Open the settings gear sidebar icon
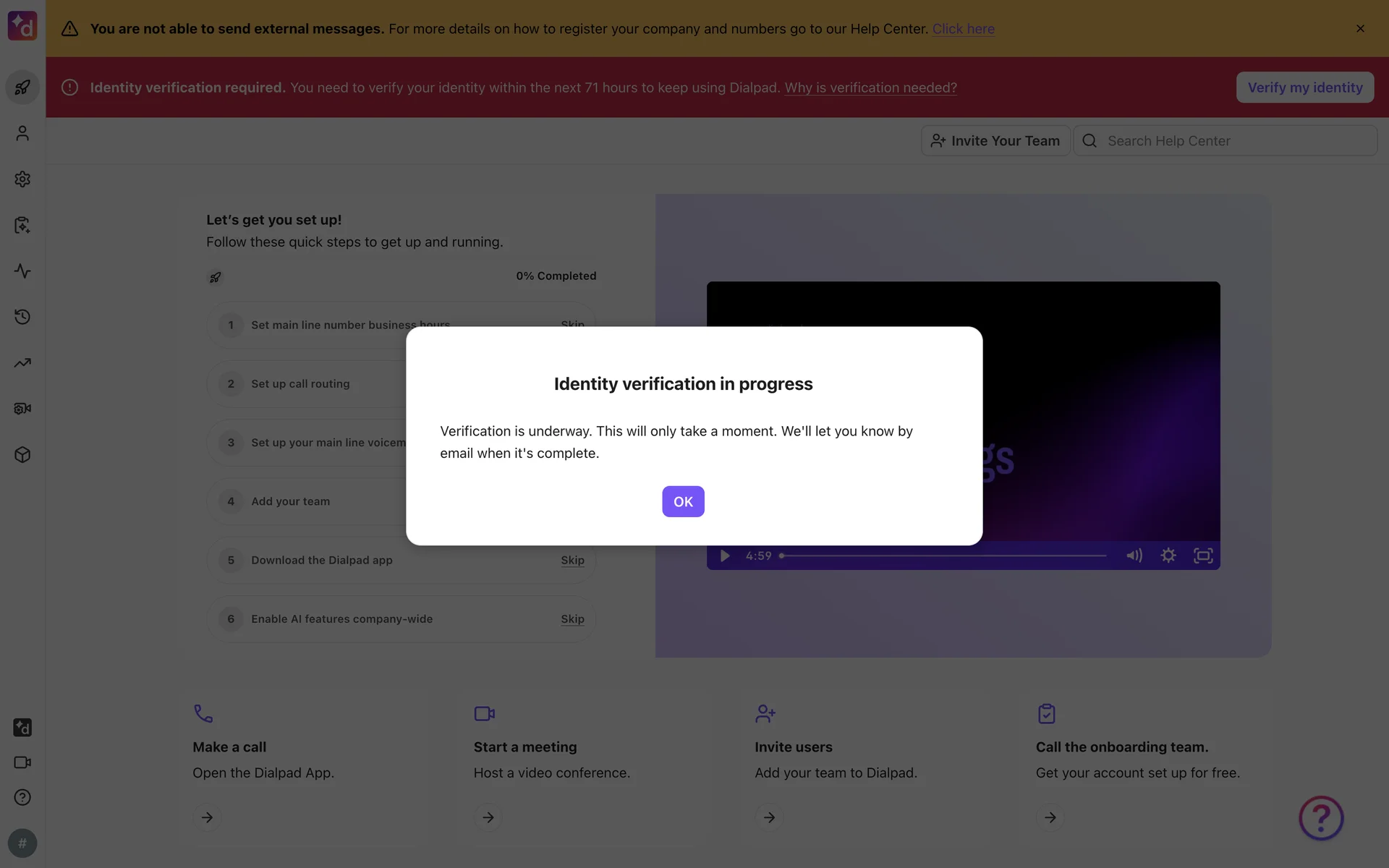 point(22,179)
